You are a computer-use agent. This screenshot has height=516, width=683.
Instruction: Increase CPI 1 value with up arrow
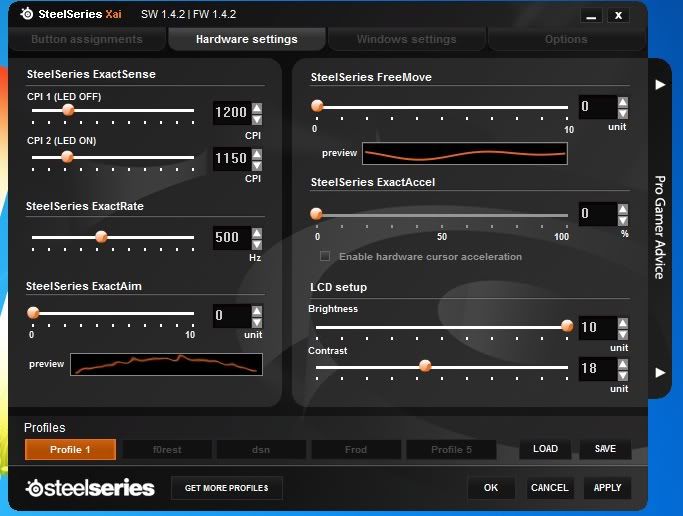[x=257, y=108]
